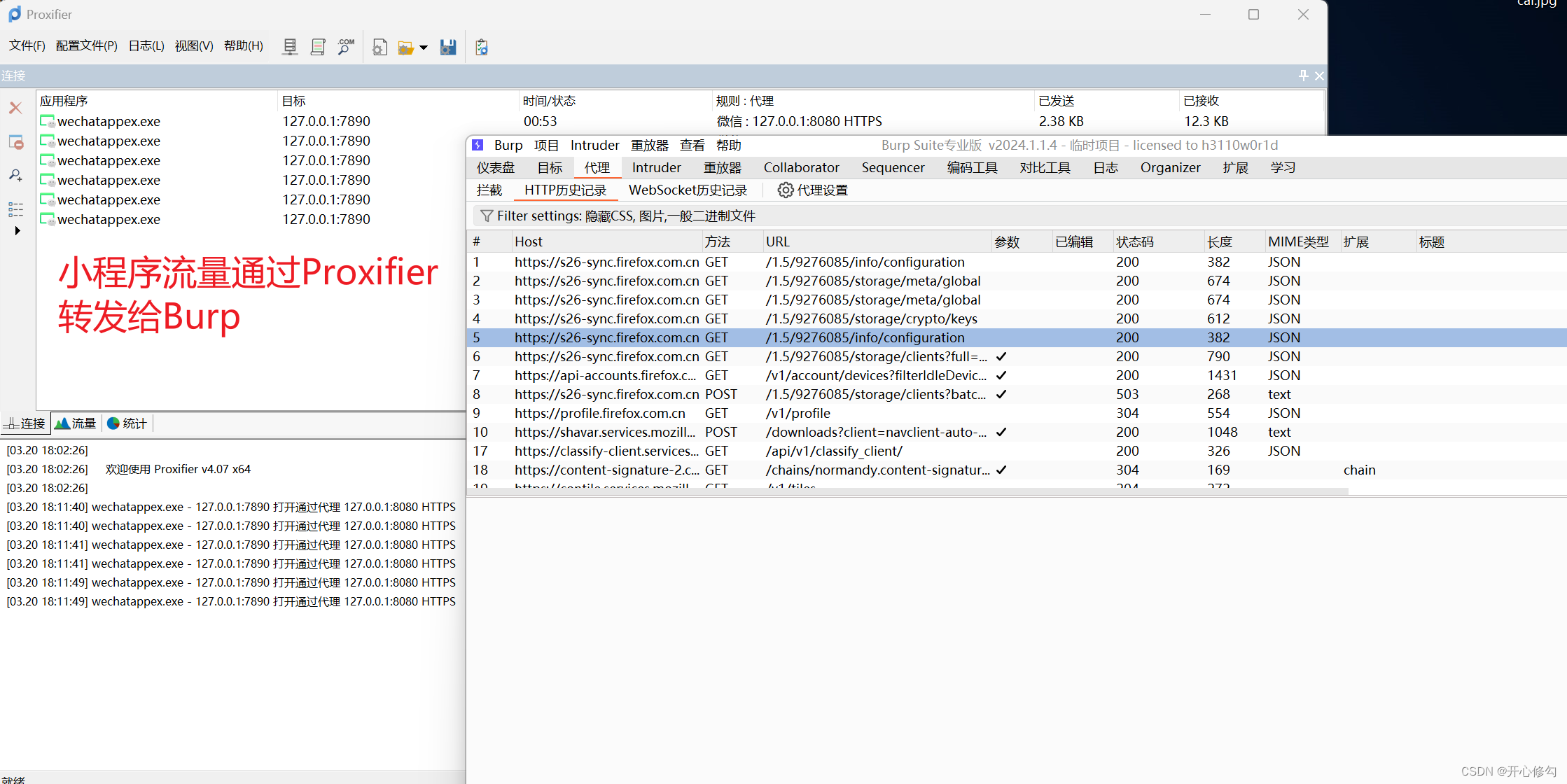Image resolution: width=1567 pixels, height=784 pixels.
Task: Click the block connection icon in left sidebar
Action: 15,141
